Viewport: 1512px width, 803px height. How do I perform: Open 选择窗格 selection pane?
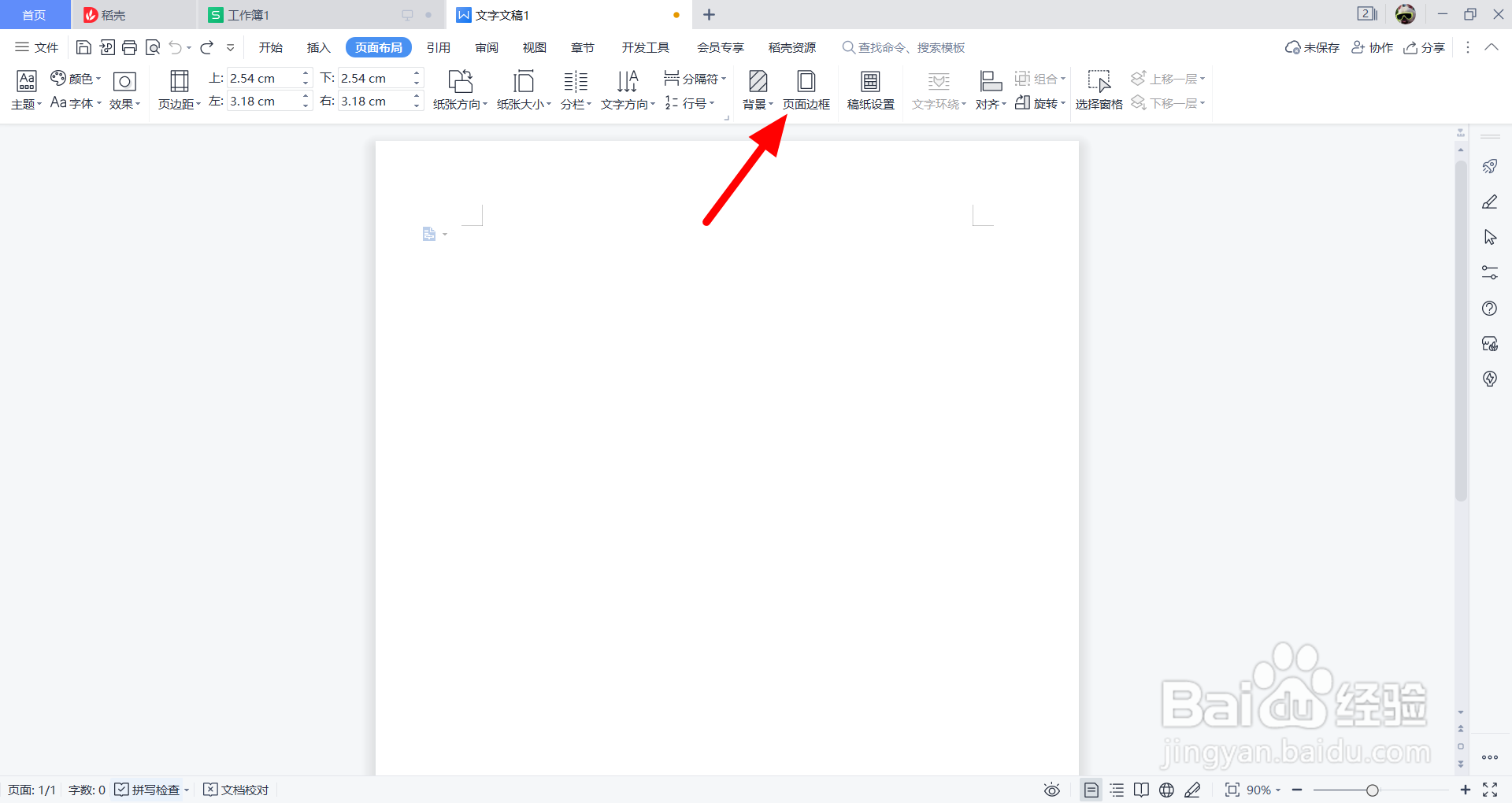(1099, 91)
